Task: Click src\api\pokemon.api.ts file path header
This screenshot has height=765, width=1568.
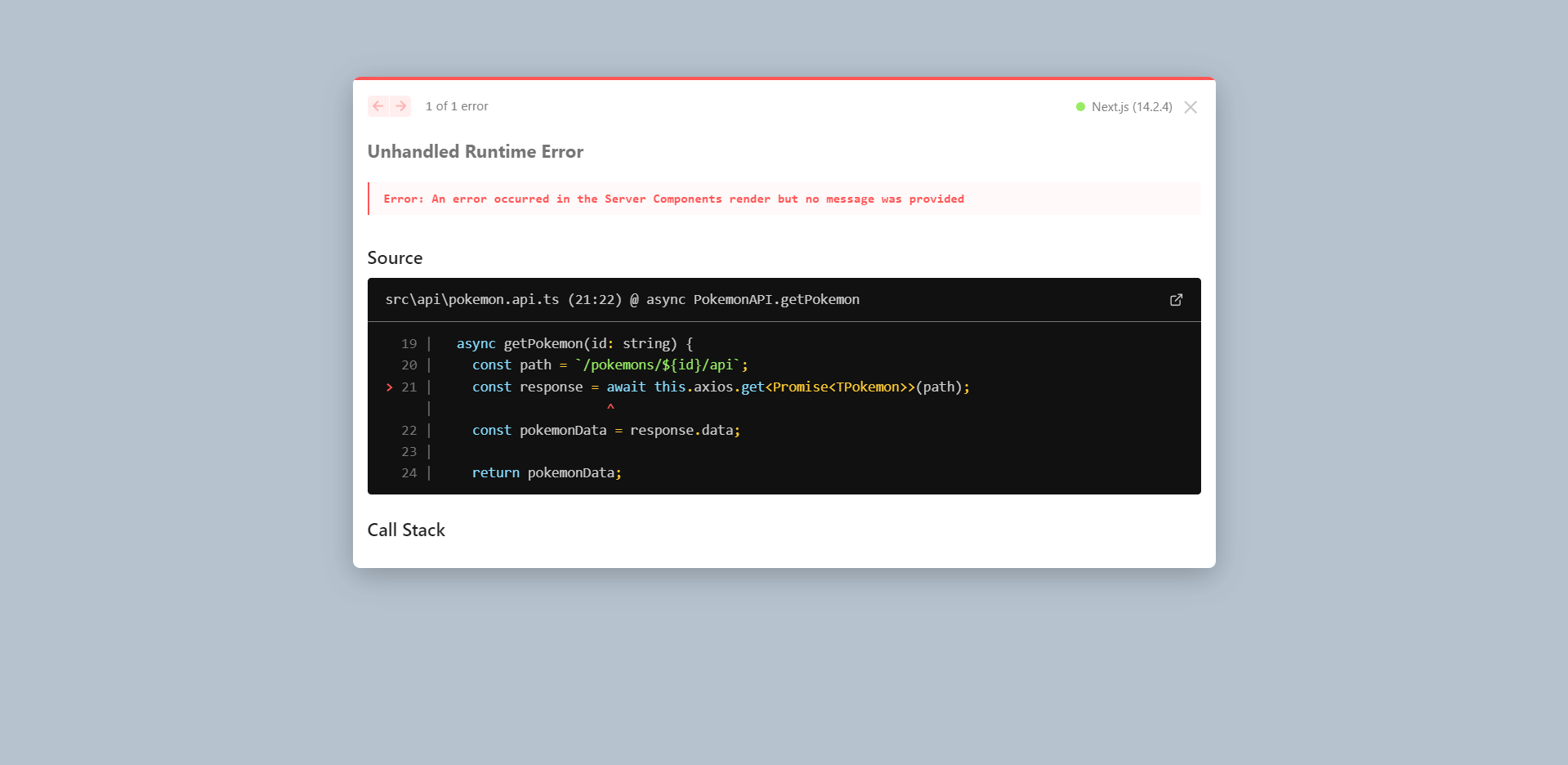Action: [623, 299]
